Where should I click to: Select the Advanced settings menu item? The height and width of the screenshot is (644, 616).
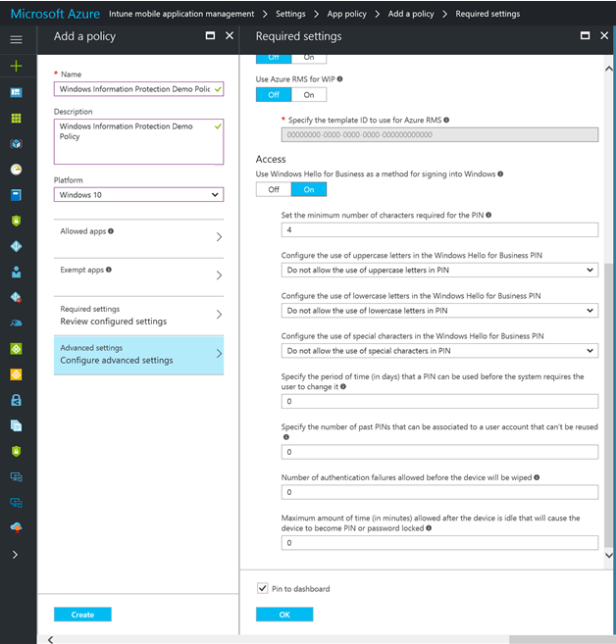[139, 355]
